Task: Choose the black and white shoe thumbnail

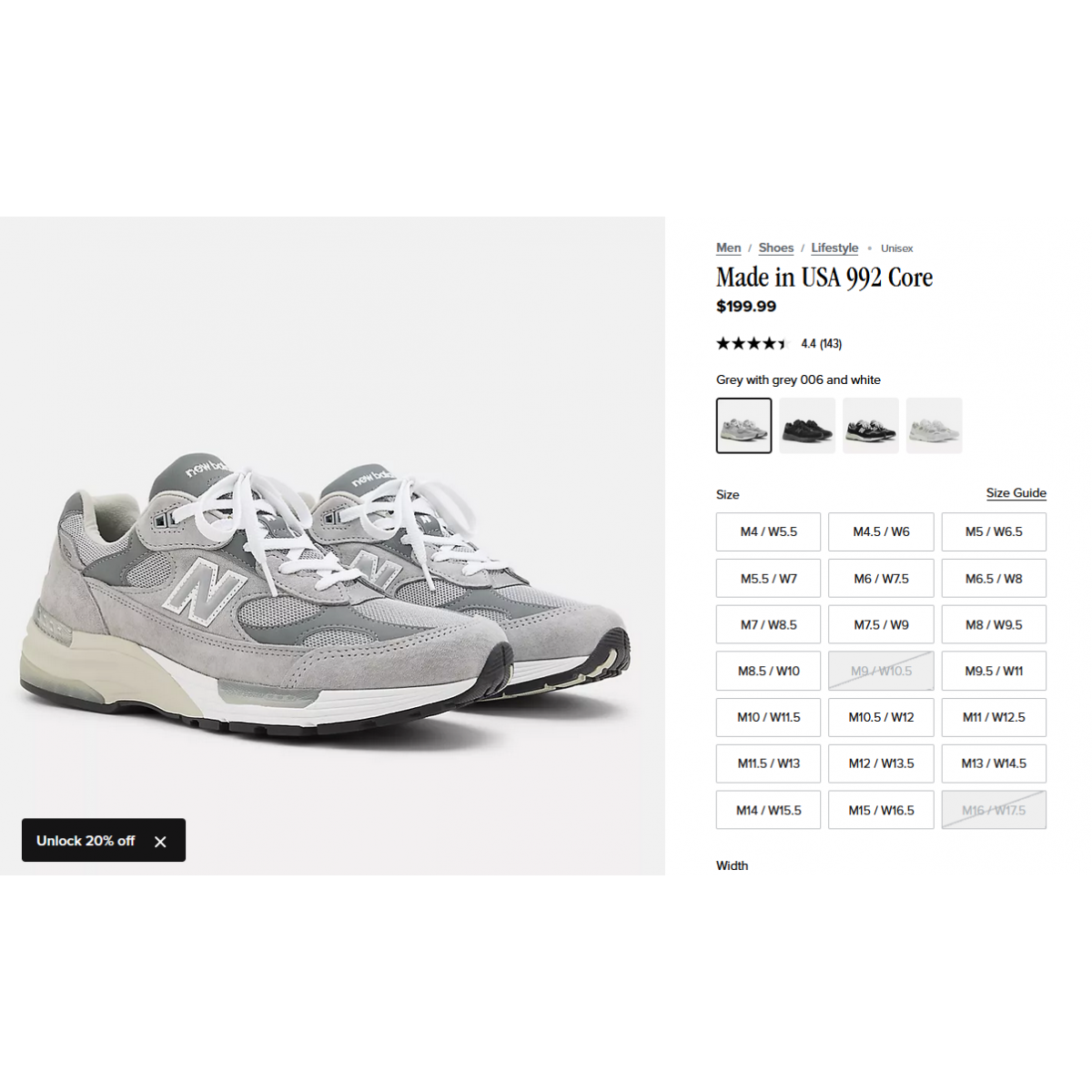Action: coord(871,425)
